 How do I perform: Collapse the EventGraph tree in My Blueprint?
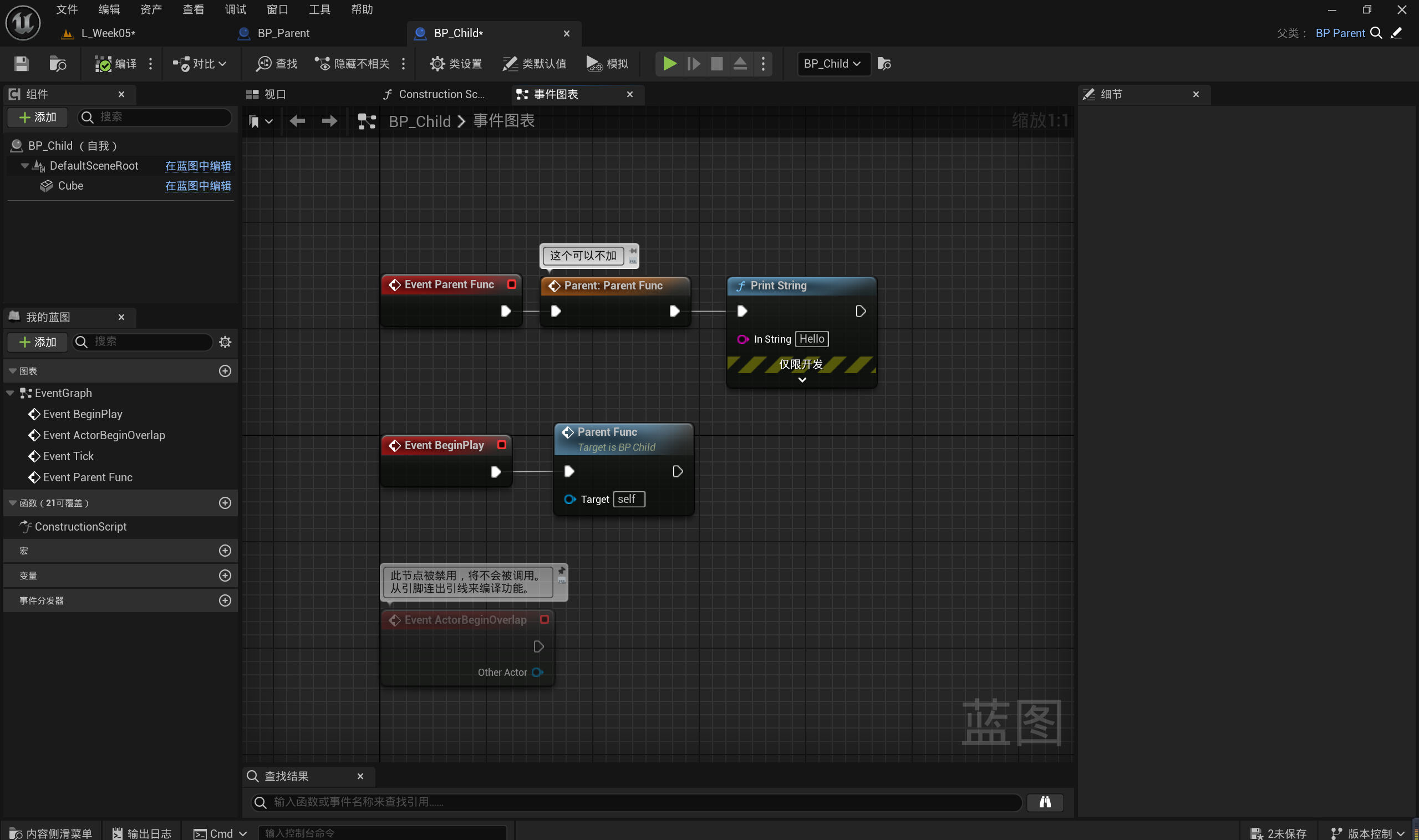[10, 393]
